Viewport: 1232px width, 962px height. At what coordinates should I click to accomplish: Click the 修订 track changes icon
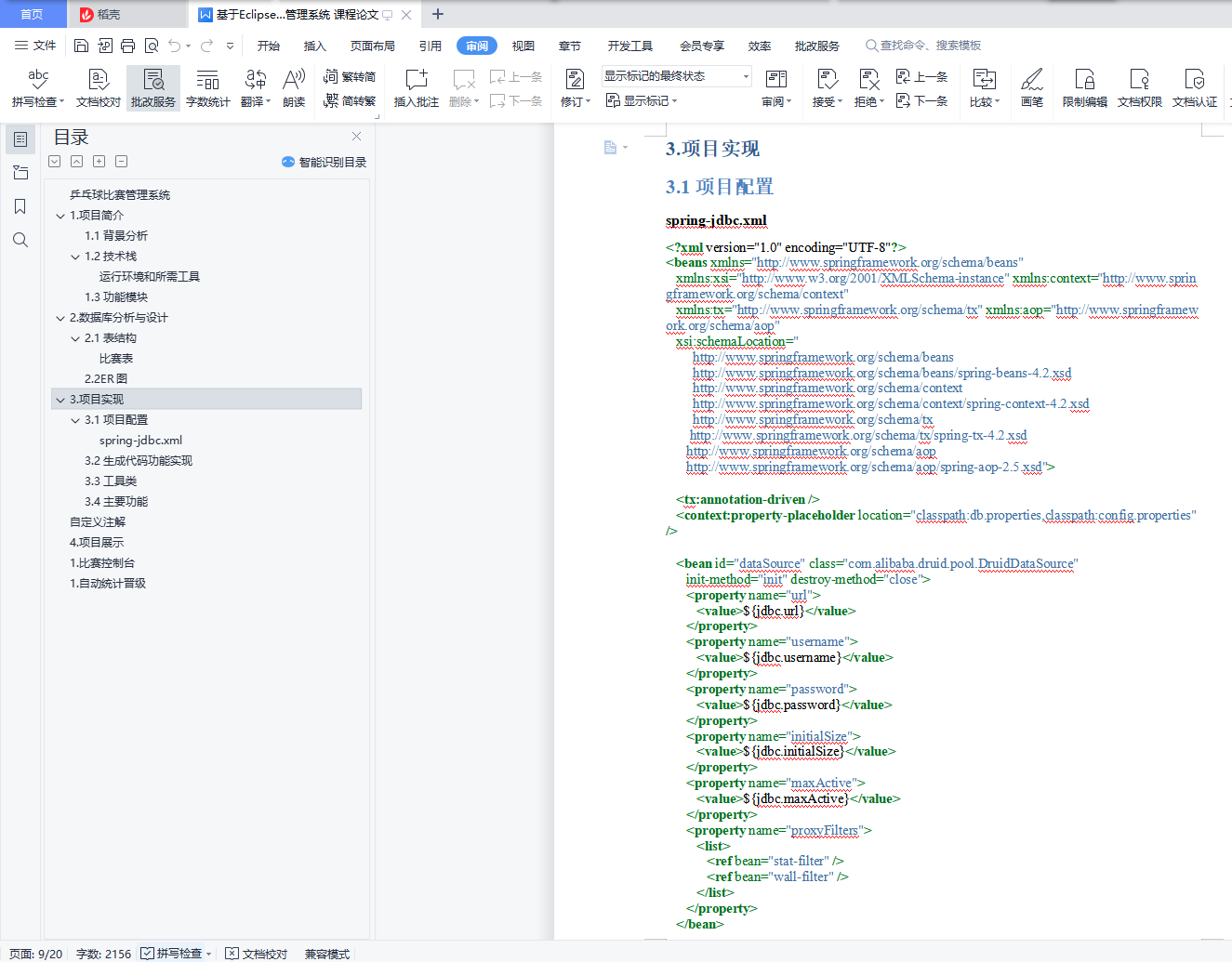click(x=575, y=80)
